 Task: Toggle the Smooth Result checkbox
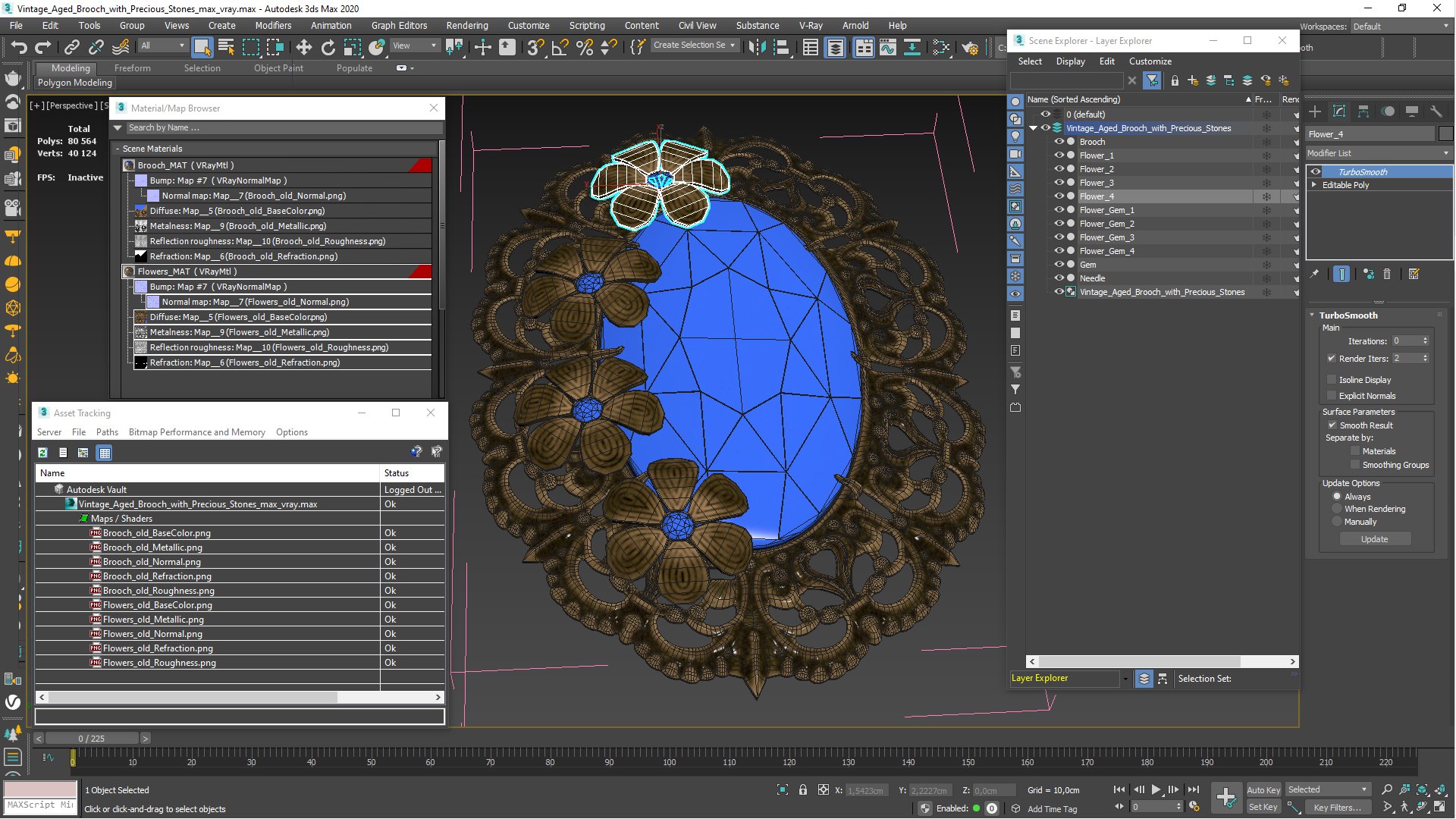click(1332, 425)
